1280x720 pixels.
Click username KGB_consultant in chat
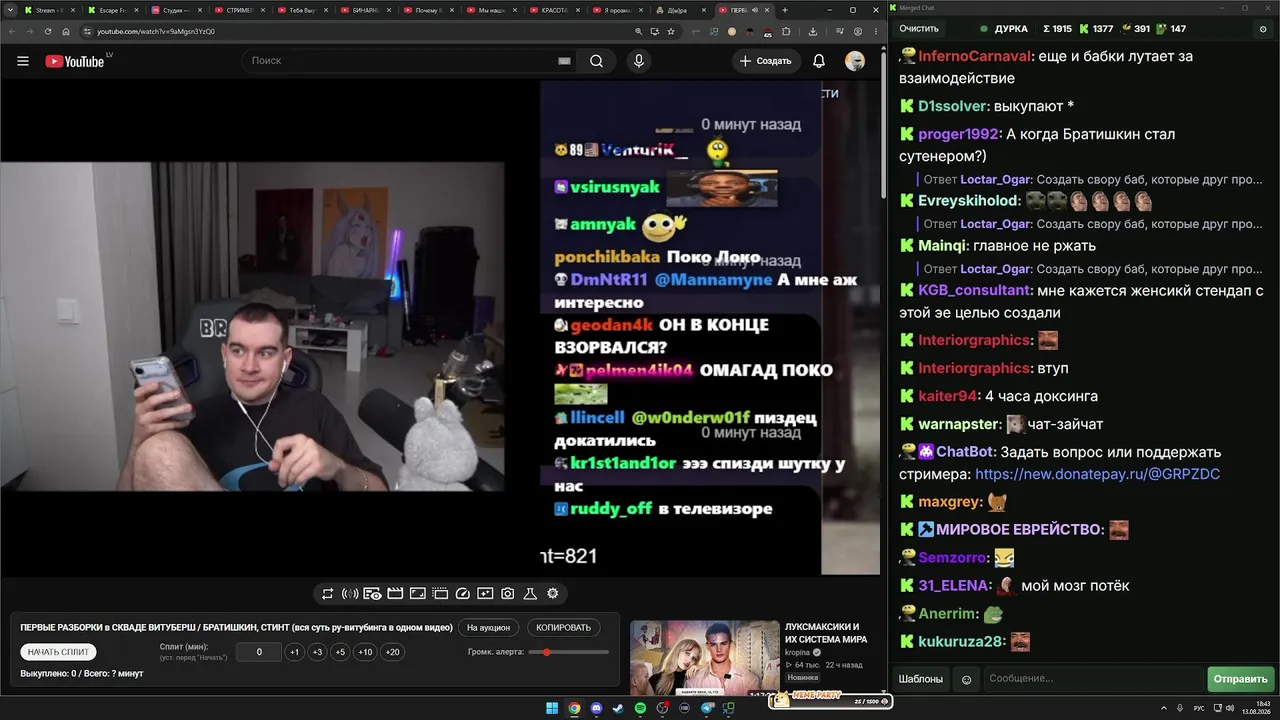[x=974, y=291]
